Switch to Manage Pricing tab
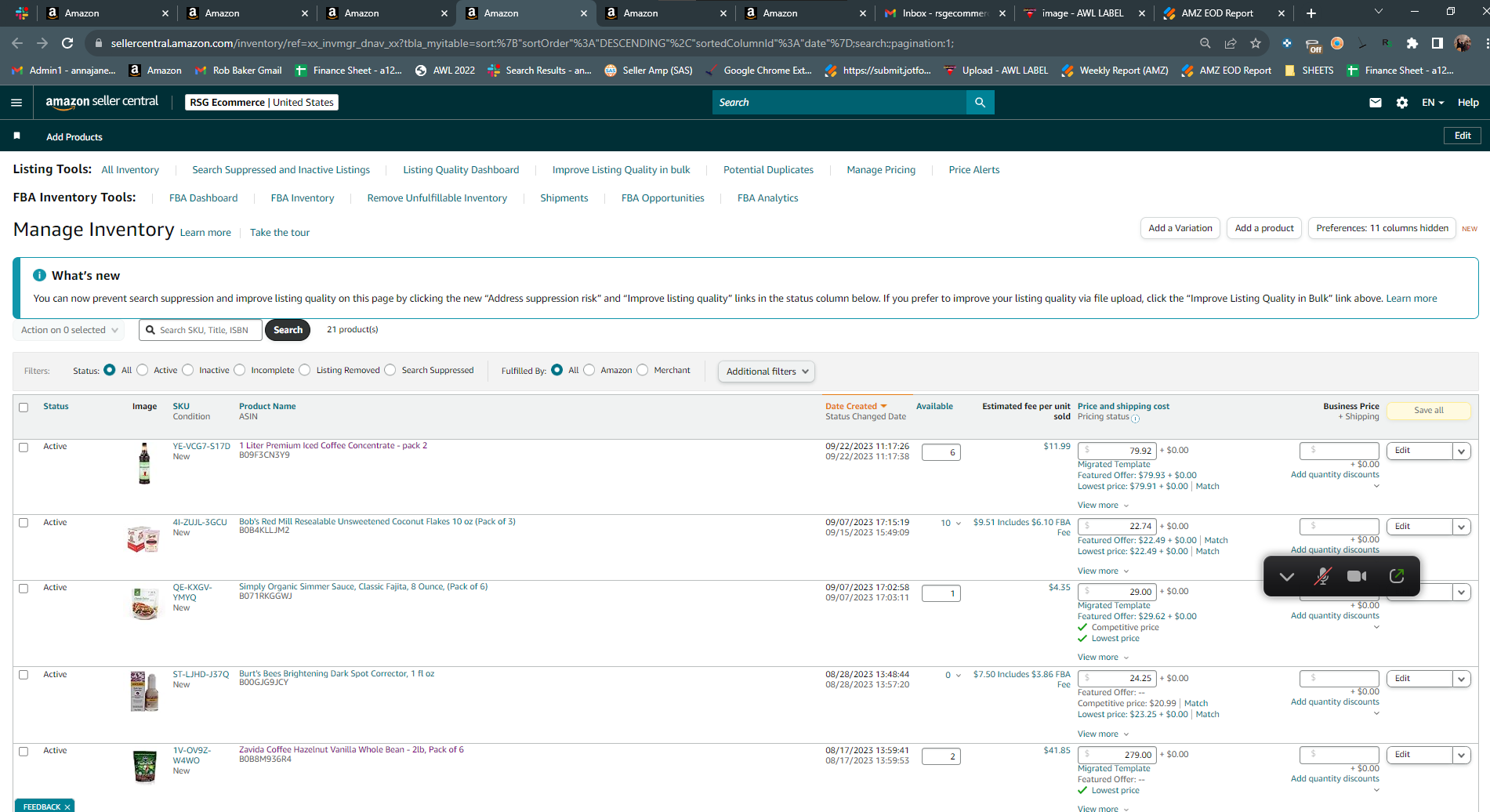This screenshot has height=812, width=1490. pyautogui.click(x=881, y=170)
